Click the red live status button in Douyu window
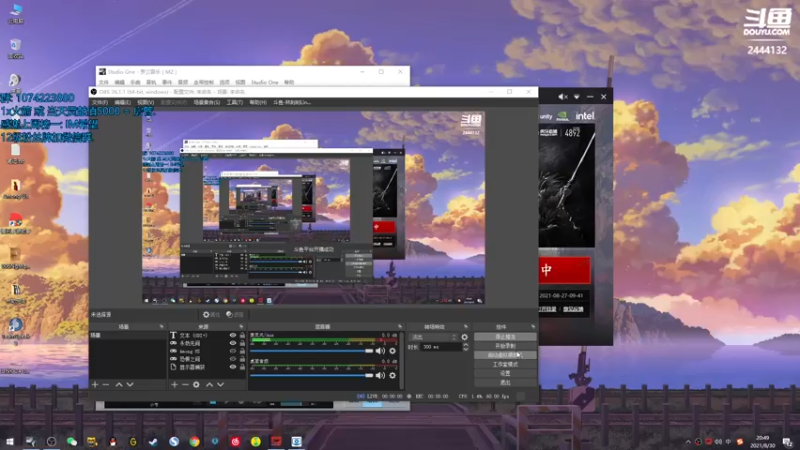800x450 pixels. point(564,270)
